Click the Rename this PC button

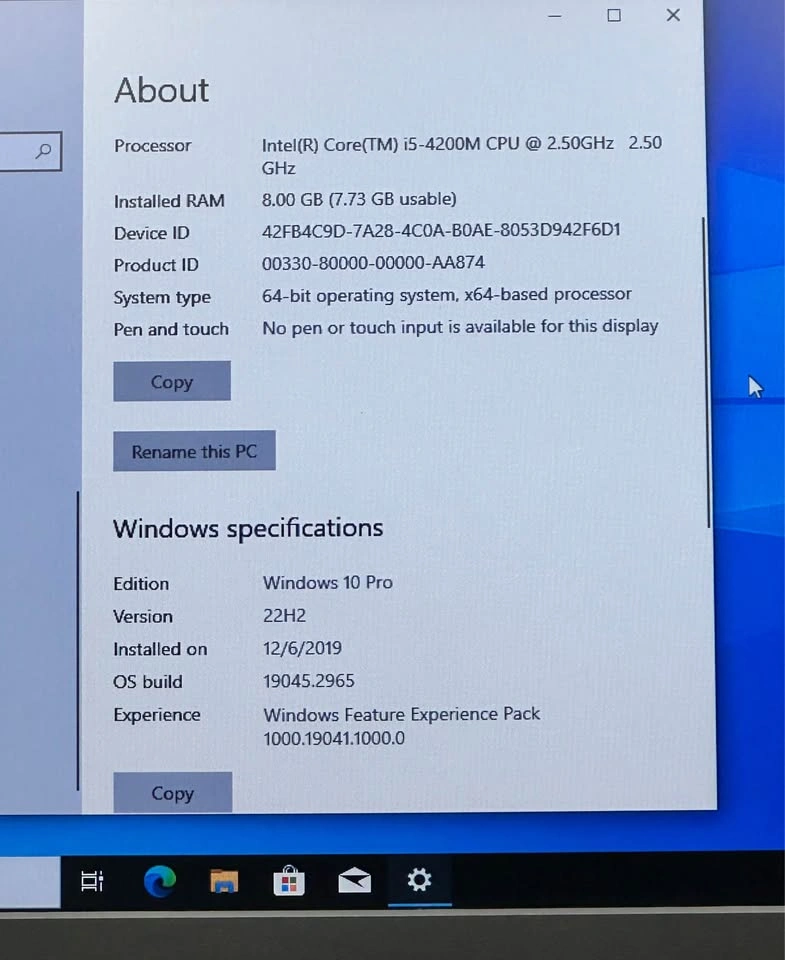194,451
